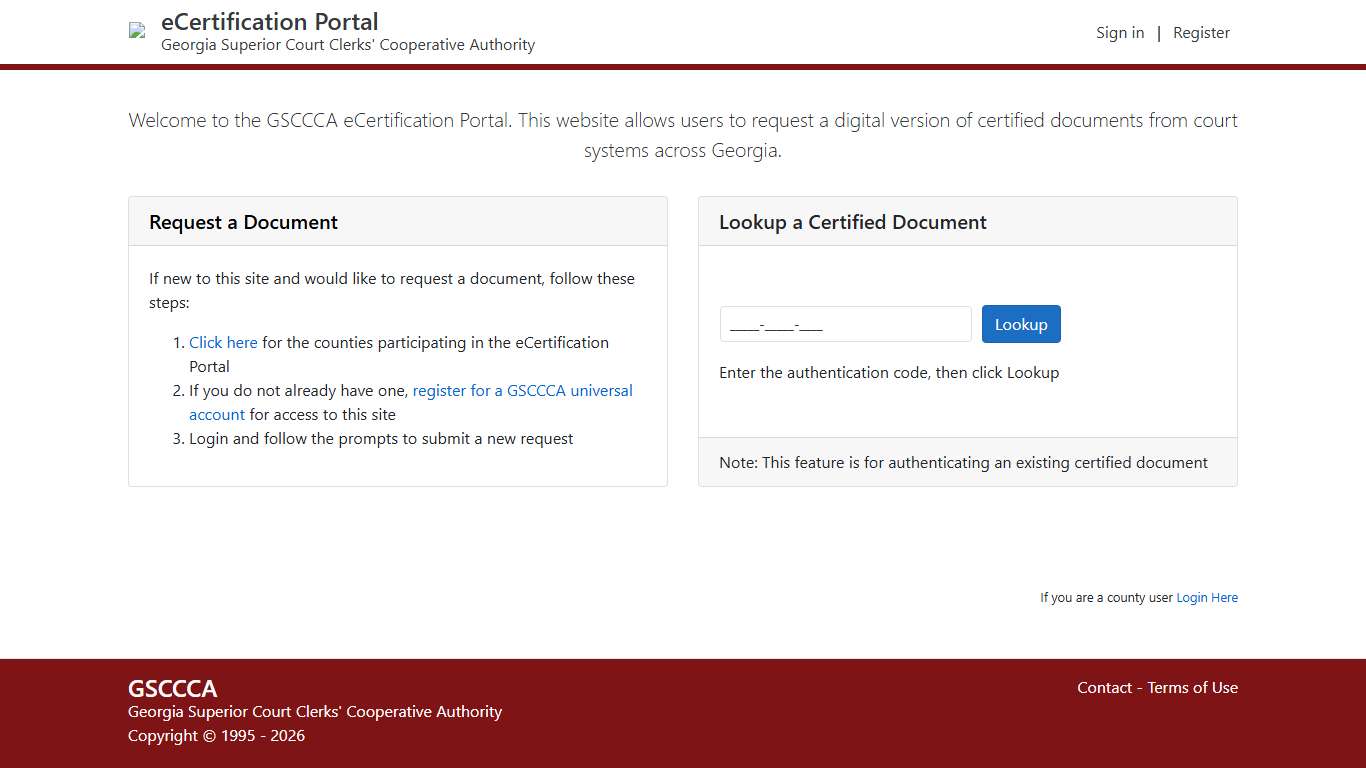Click the Login Here link for county users

tap(1207, 597)
